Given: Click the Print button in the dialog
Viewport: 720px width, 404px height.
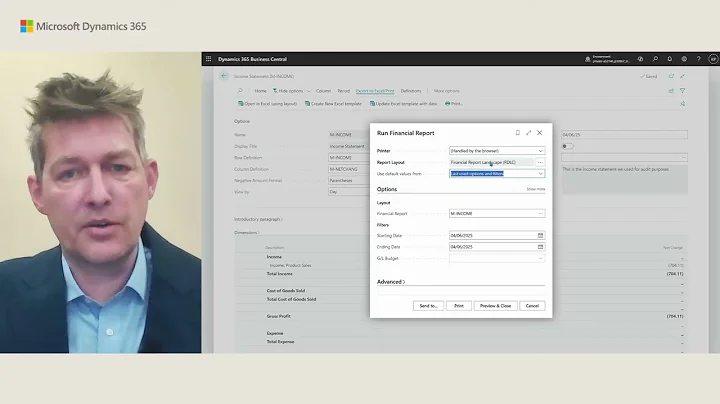Looking at the screenshot, I should (x=459, y=306).
